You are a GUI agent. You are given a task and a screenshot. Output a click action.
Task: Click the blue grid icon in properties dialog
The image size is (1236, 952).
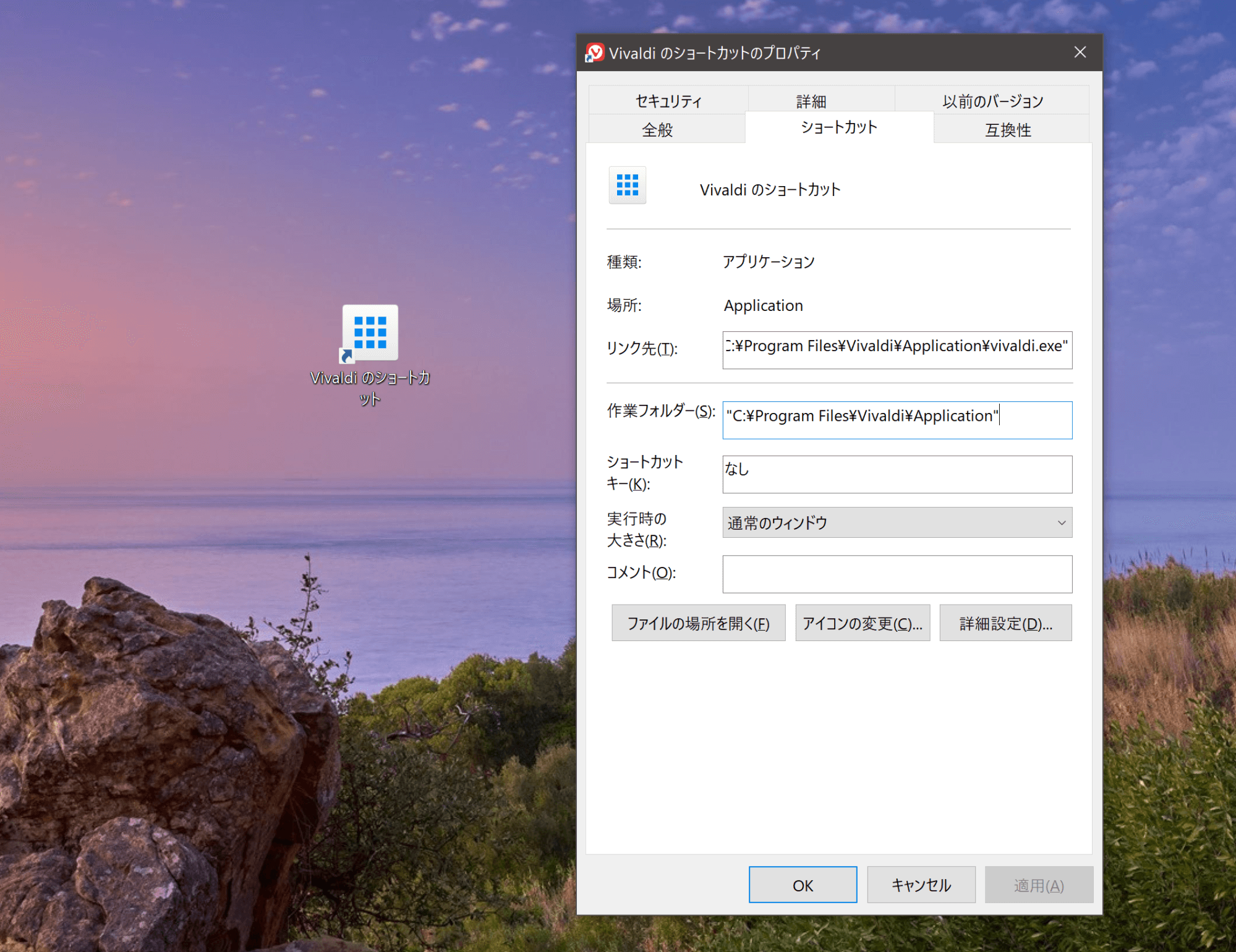pos(627,185)
